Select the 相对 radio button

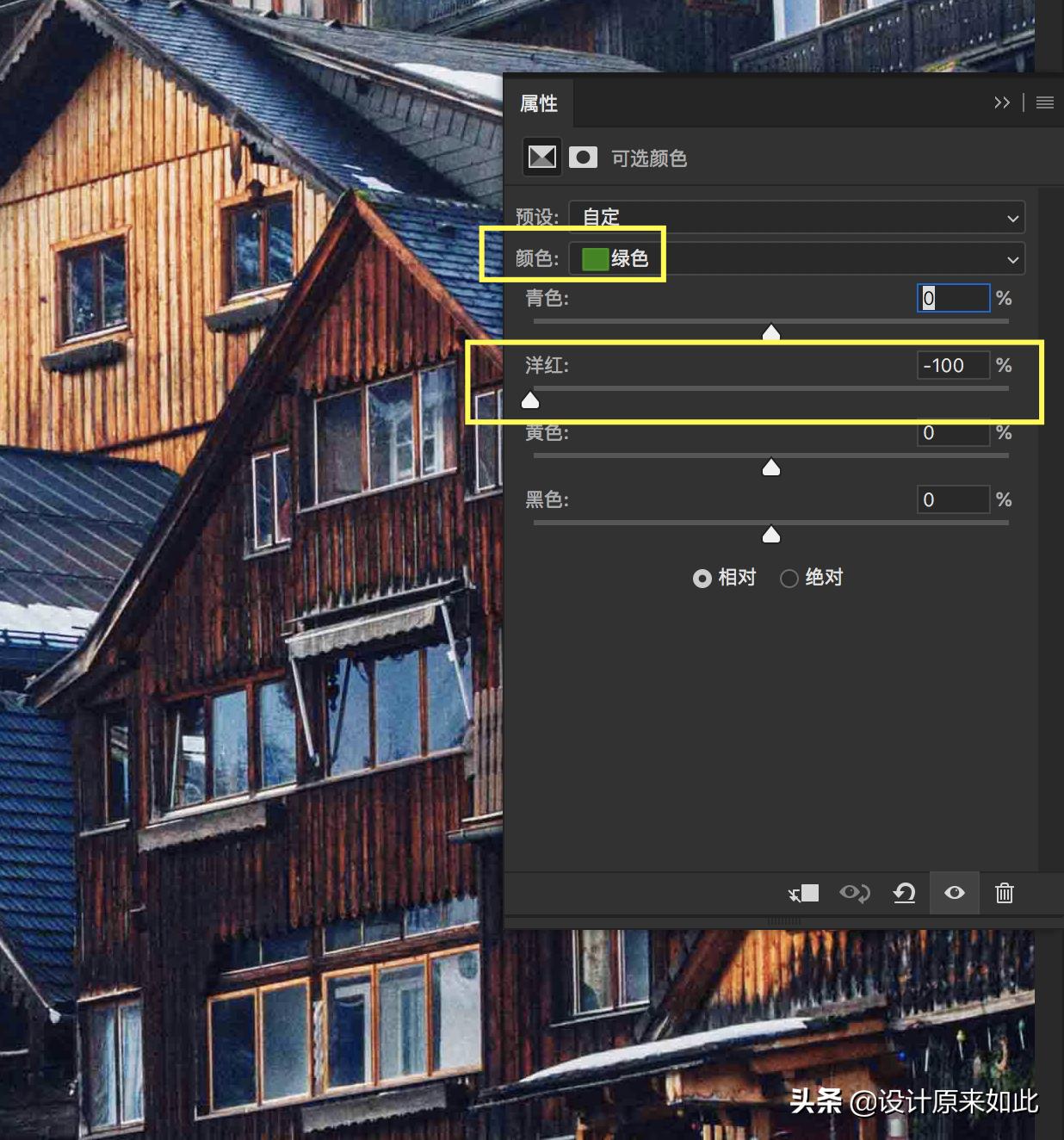(702, 579)
